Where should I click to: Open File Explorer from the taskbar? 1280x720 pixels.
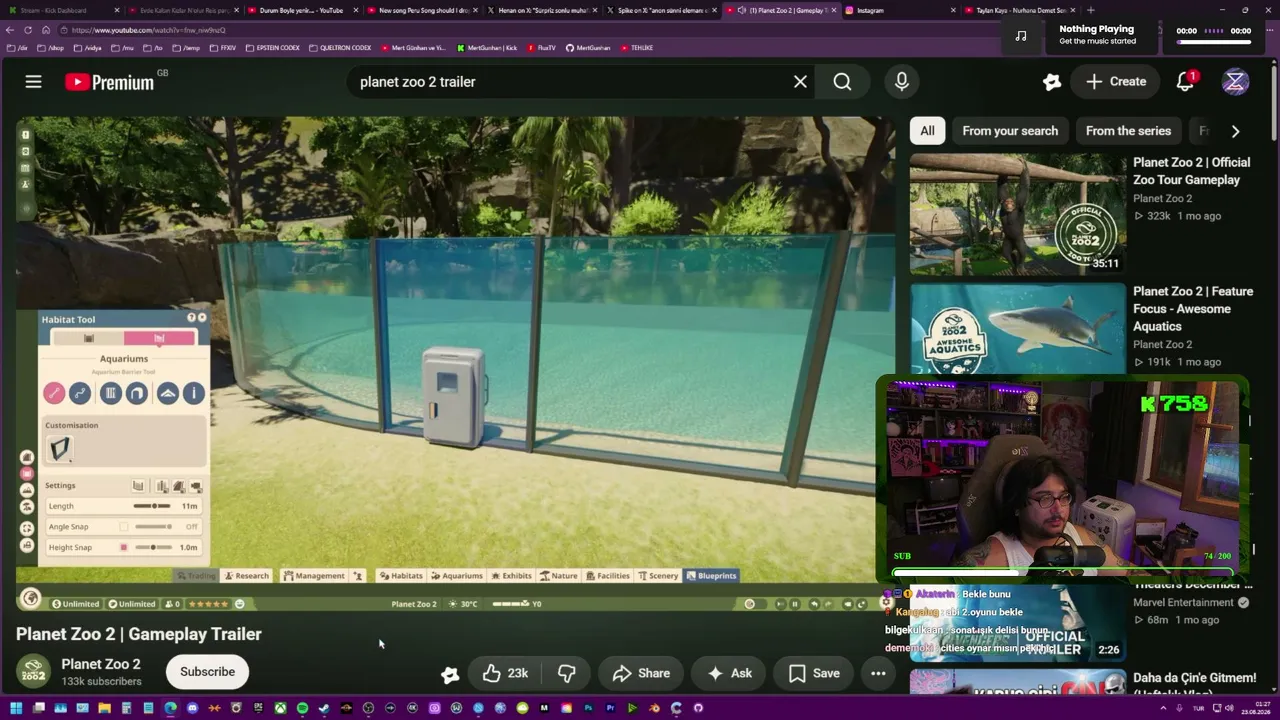point(104,708)
